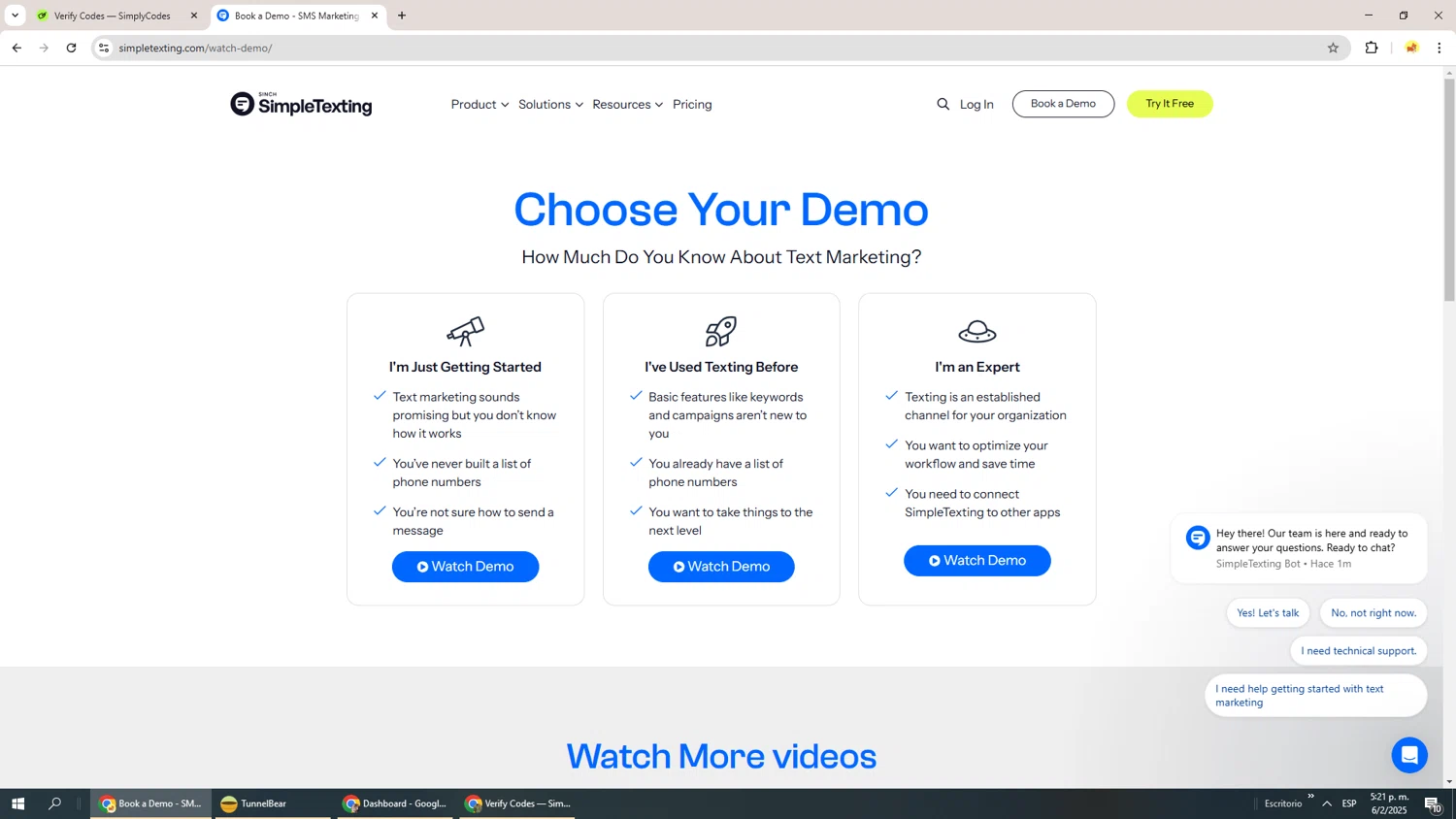This screenshot has height=819, width=1456.
Task: Click the UFO icon in Expert card
Action: 977,331
